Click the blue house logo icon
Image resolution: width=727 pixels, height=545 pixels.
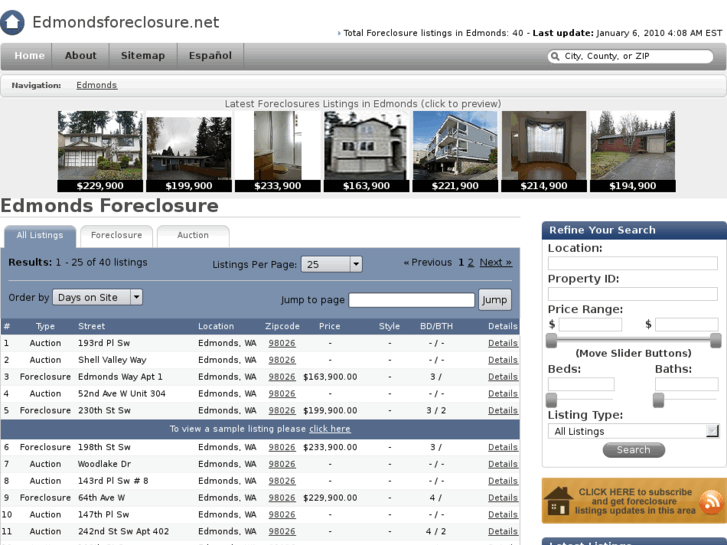[x=12, y=22]
